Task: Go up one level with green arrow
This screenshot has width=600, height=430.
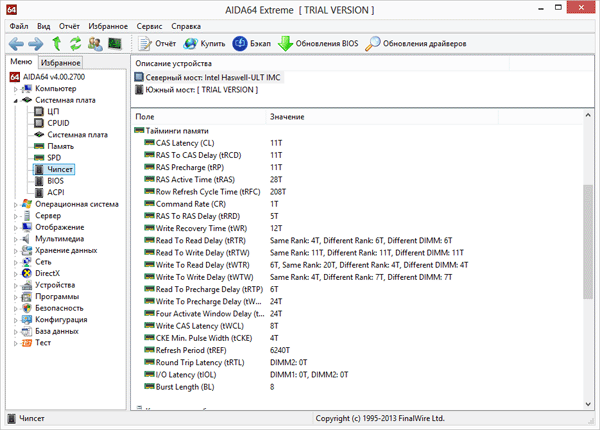Action: coord(57,43)
